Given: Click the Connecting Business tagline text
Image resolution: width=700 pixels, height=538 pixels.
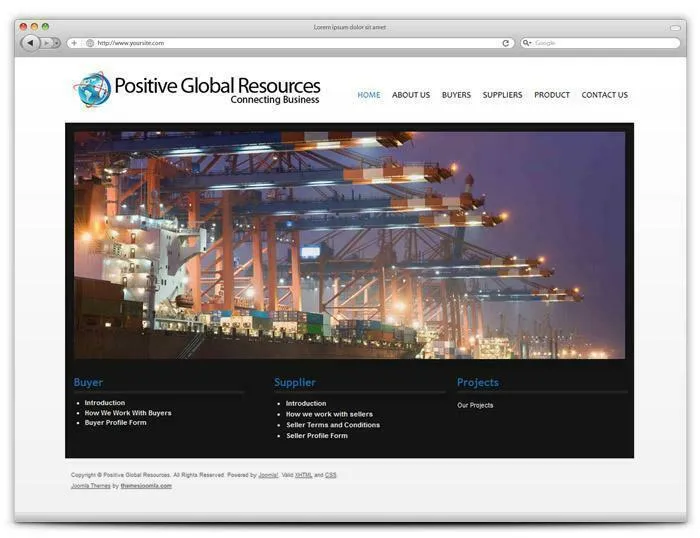Looking at the screenshot, I should click(x=275, y=100).
